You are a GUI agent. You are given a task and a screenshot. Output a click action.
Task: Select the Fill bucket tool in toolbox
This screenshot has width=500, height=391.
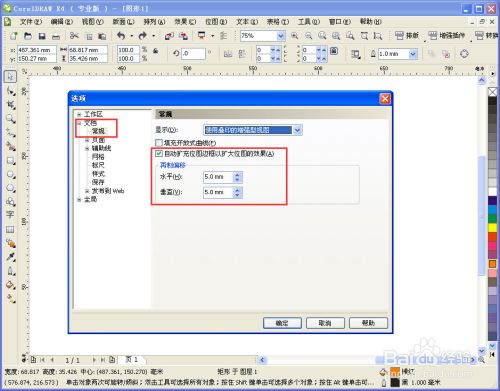[x=10, y=285]
